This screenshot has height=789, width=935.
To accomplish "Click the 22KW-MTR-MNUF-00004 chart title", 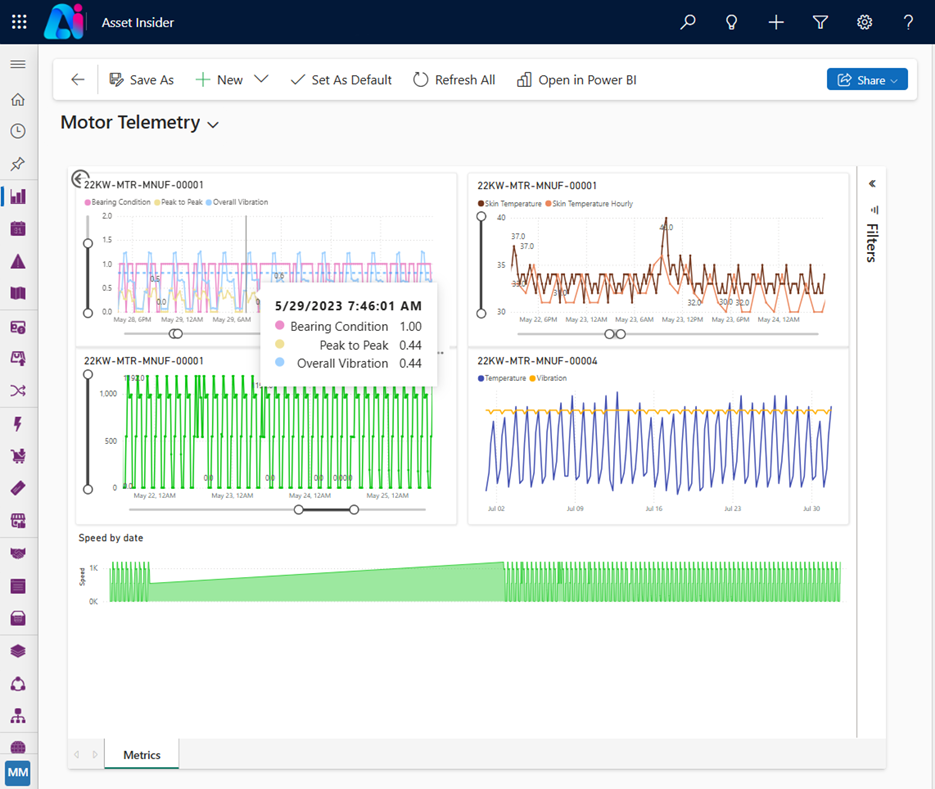I will [x=537, y=361].
